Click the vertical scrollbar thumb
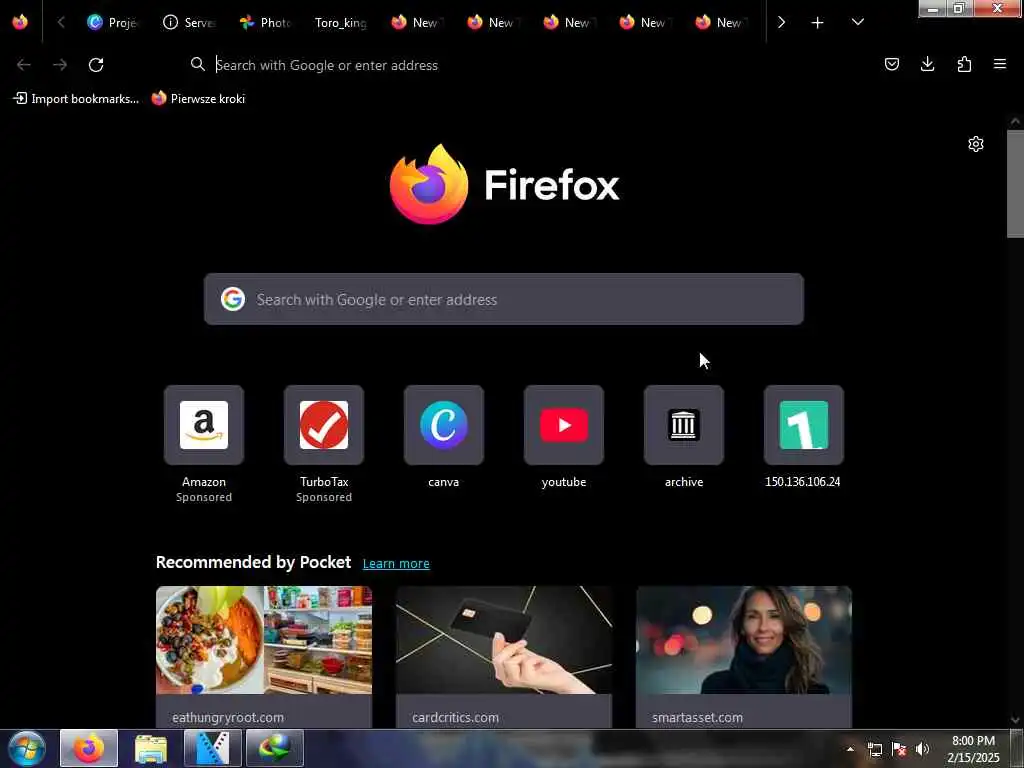Viewport: 1024px width, 768px height. [1015, 184]
